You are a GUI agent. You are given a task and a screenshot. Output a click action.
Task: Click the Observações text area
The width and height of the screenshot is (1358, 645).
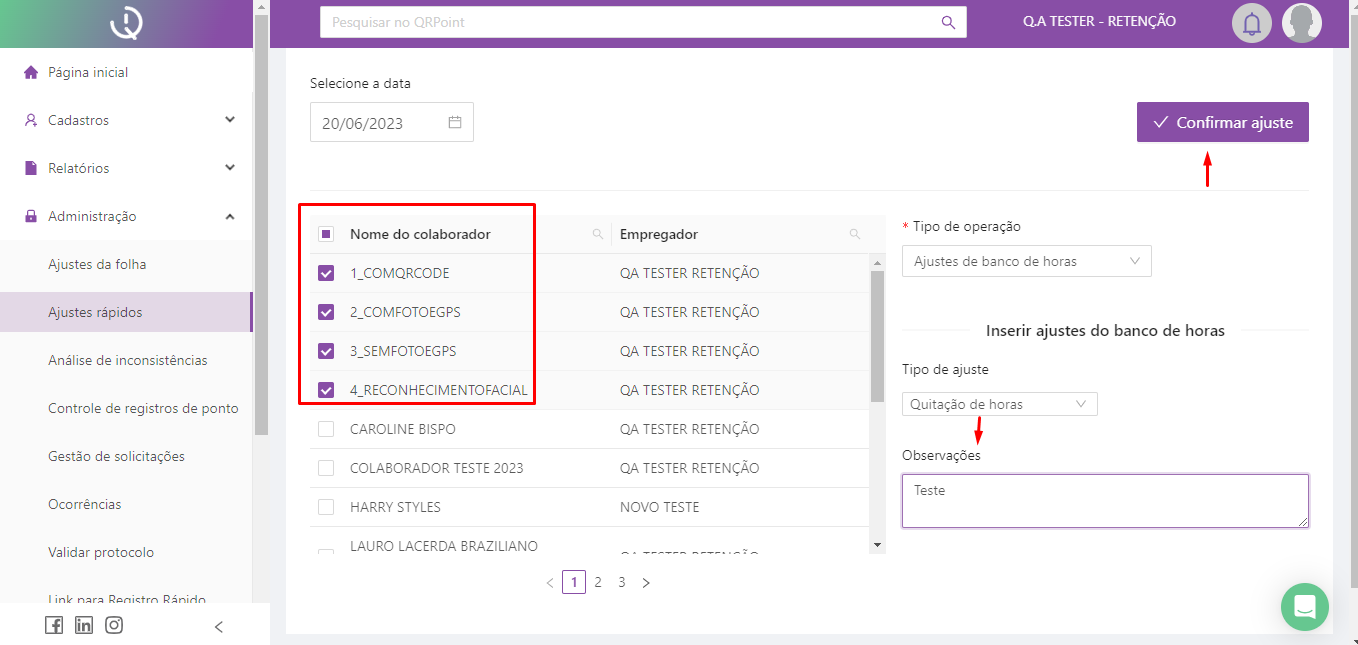coord(1104,500)
